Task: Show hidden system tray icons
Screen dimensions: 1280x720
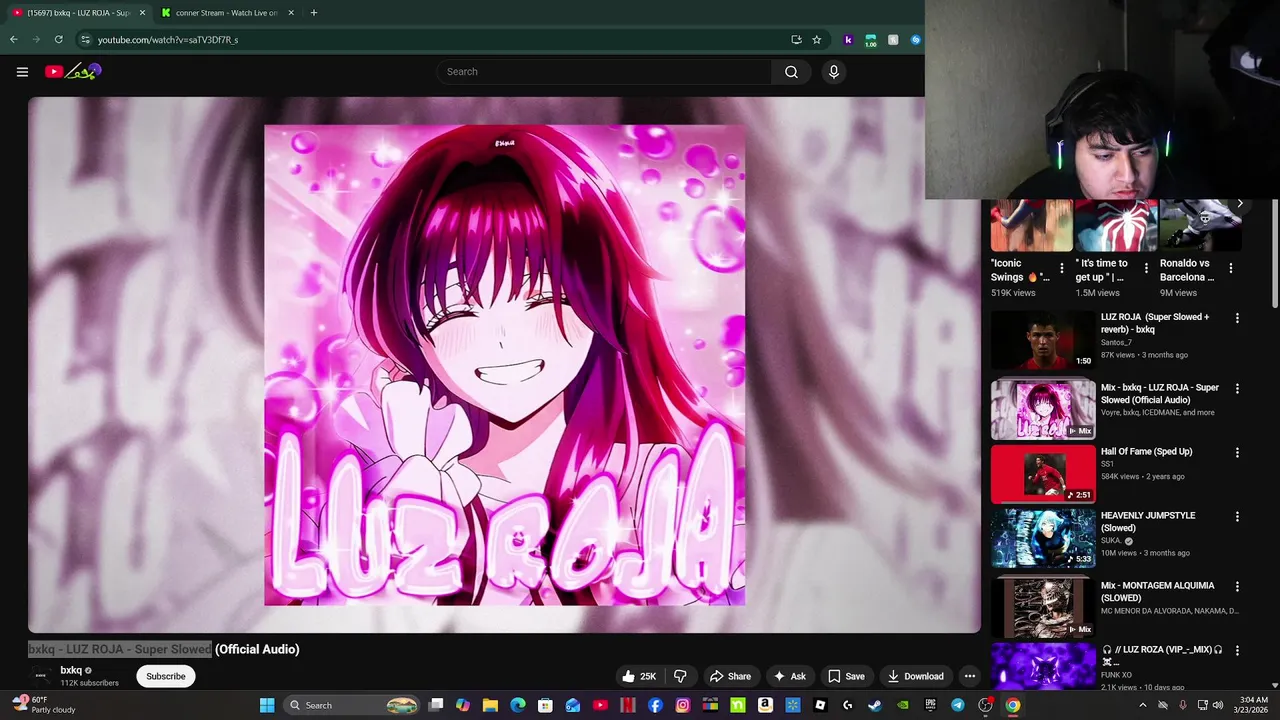Action: point(1143,705)
